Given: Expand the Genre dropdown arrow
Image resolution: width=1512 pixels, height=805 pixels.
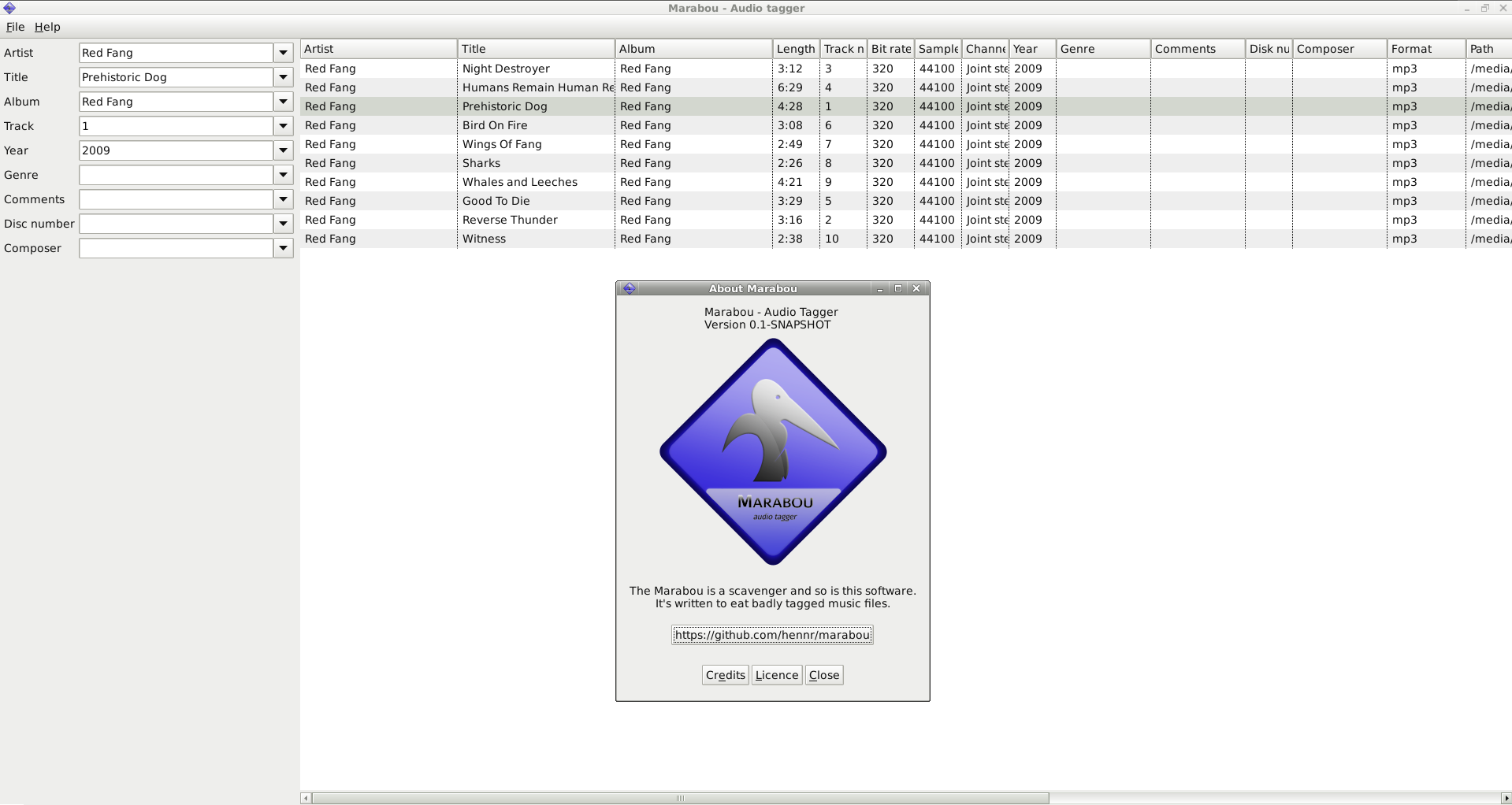Looking at the screenshot, I should (x=284, y=175).
